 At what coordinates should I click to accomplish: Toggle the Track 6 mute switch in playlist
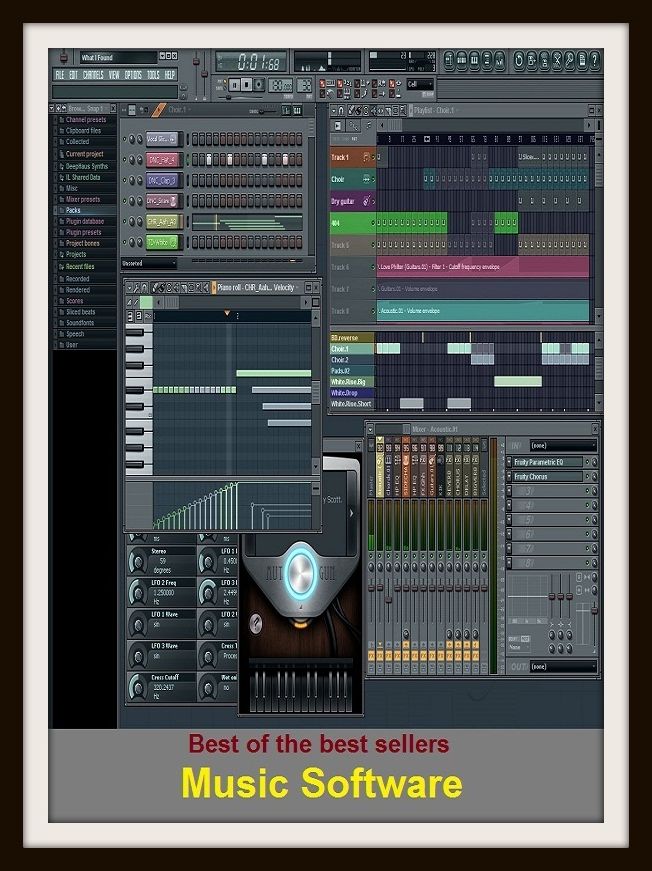click(x=373, y=267)
